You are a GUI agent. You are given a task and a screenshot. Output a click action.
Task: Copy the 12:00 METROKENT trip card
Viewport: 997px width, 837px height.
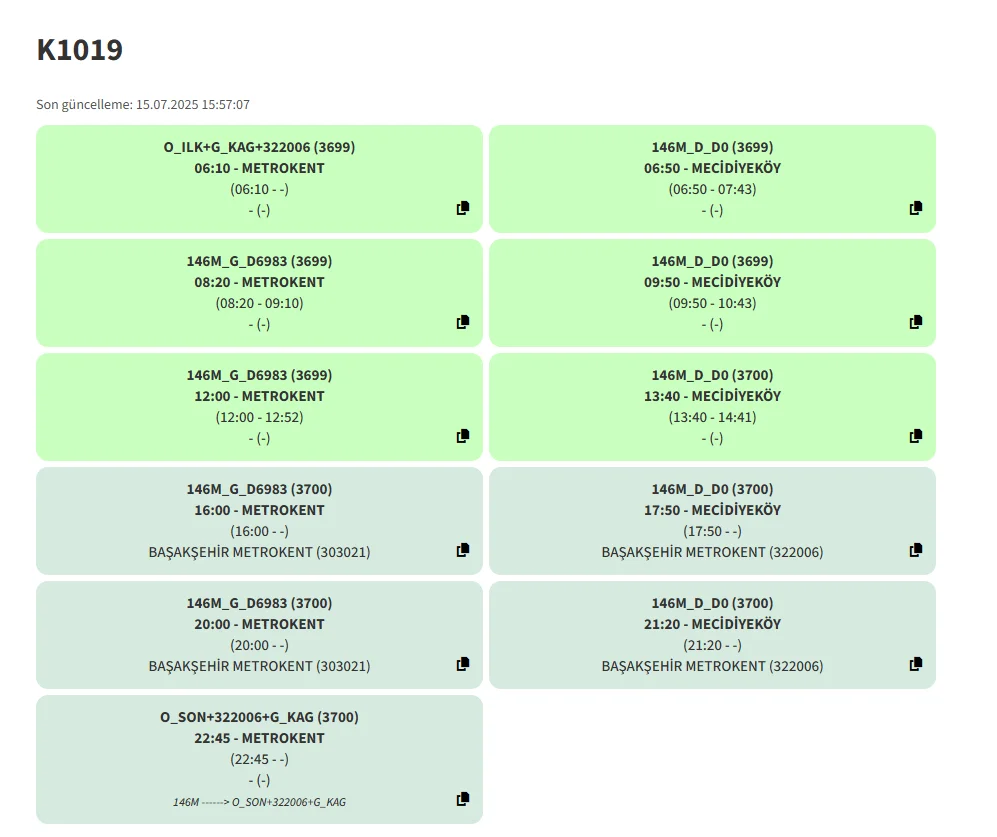(x=463, y=436)
